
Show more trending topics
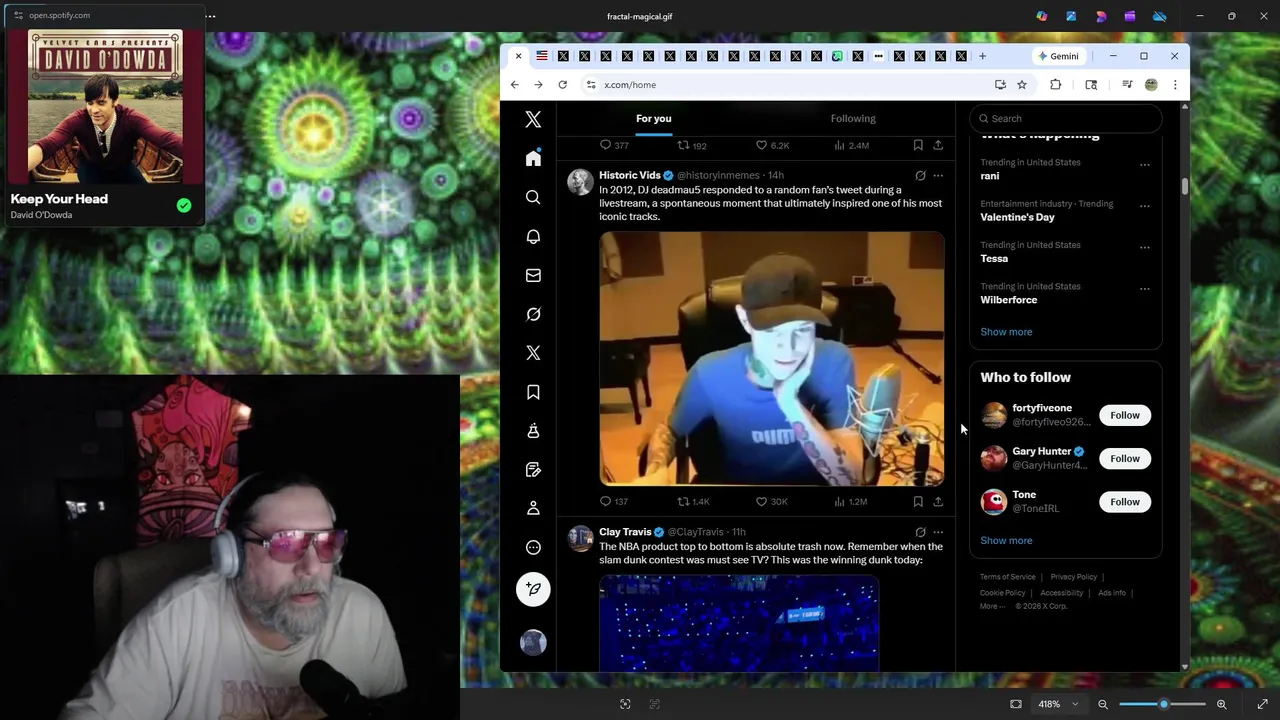(1006, 332)
